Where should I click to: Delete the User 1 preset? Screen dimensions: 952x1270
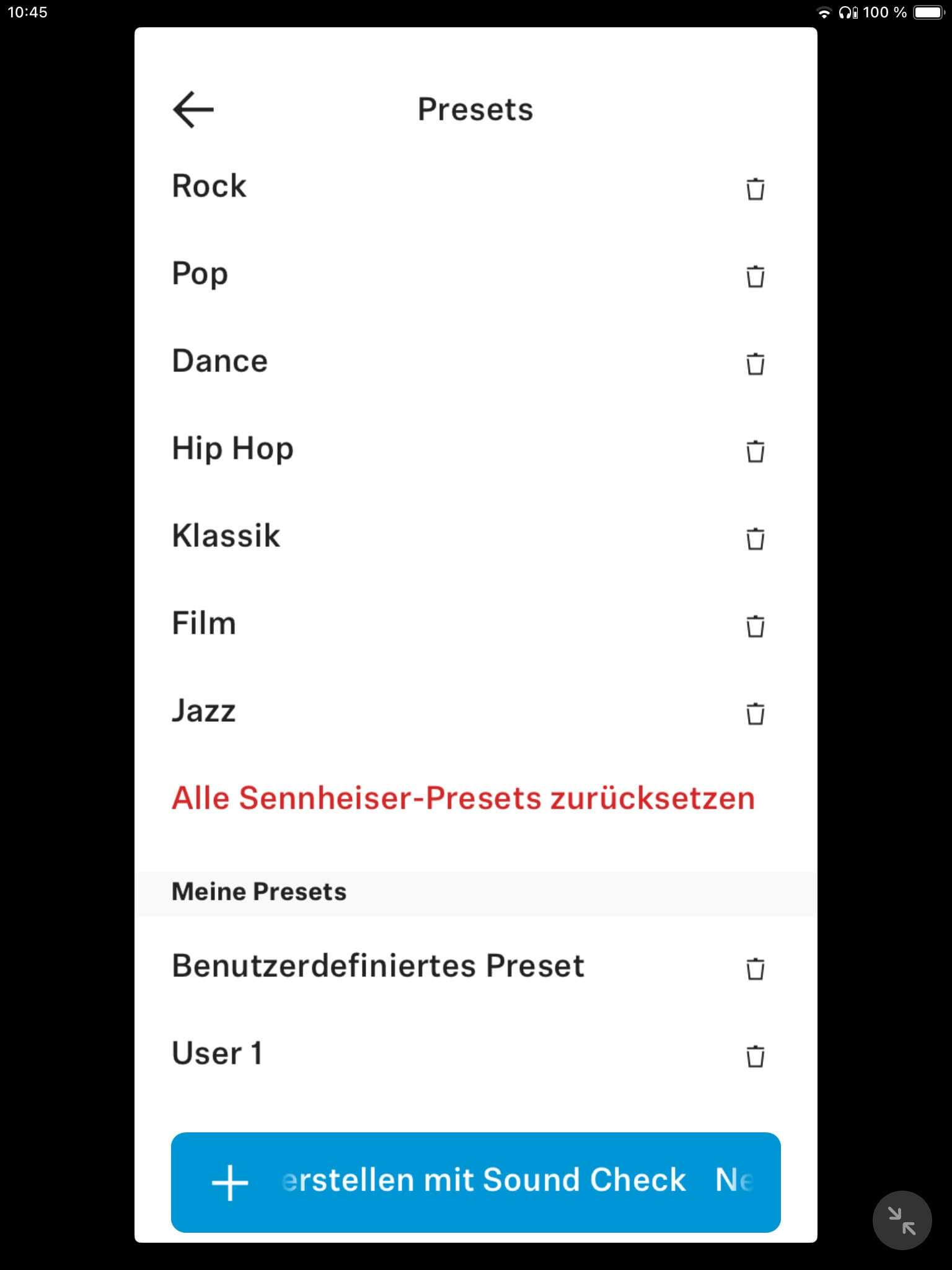tap(755, 1055)
